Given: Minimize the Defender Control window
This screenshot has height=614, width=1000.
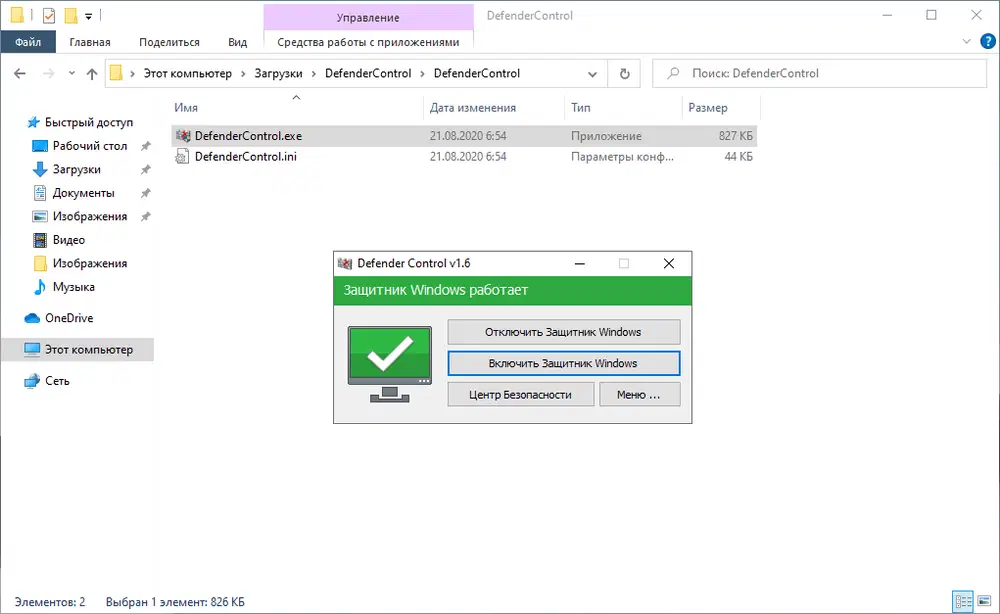Looking at the screenshot, I should [580, 263].
